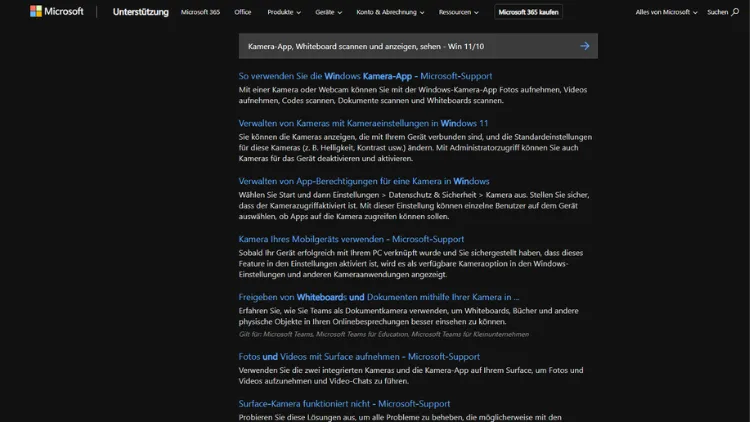The height and width of the screenshot is (422, 750).
Task: Click description starting 'Erfahren Sie, wie Sie Teams'
Action: pos(408,316)
